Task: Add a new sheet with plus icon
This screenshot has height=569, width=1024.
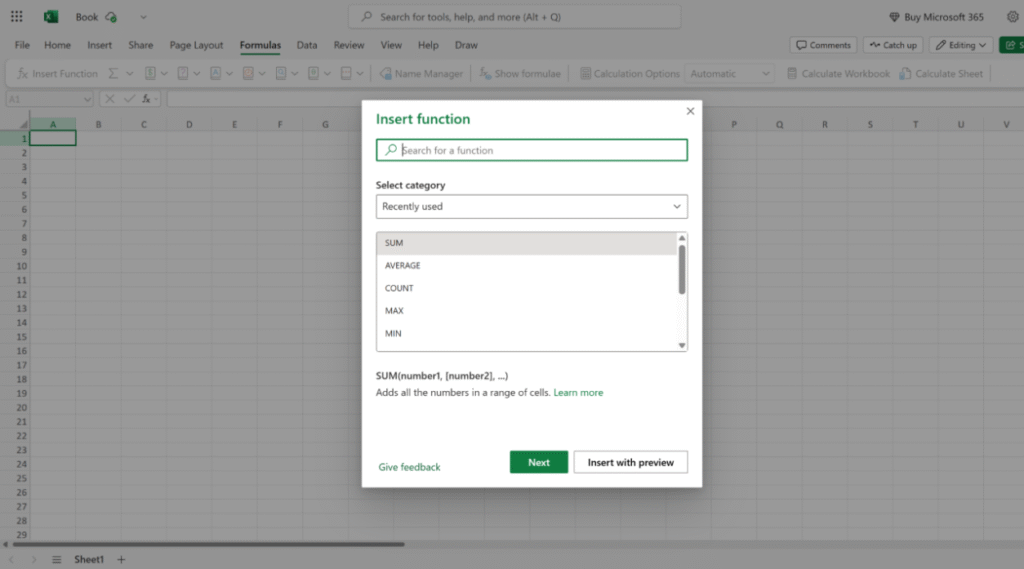Action: [x=121, y=559]
